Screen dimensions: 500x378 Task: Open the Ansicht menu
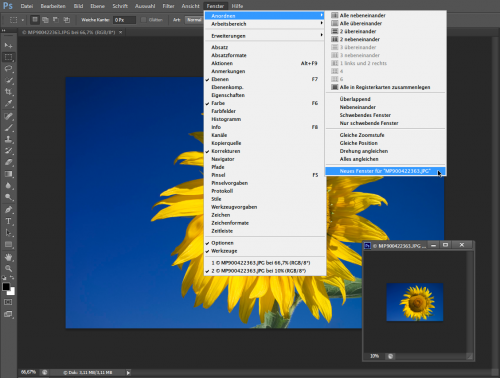[190, 6]
